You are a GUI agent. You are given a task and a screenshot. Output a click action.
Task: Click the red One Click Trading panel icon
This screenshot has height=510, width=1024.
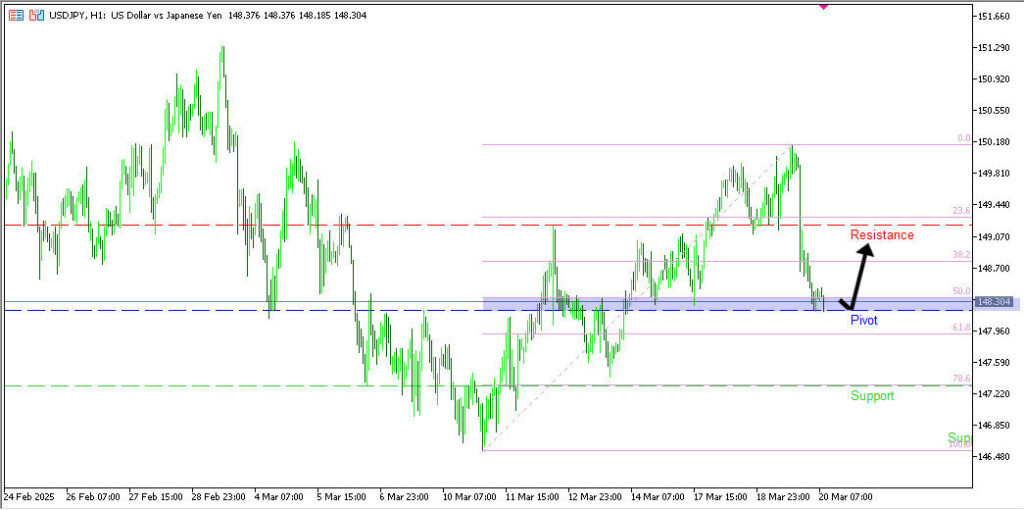15,16
